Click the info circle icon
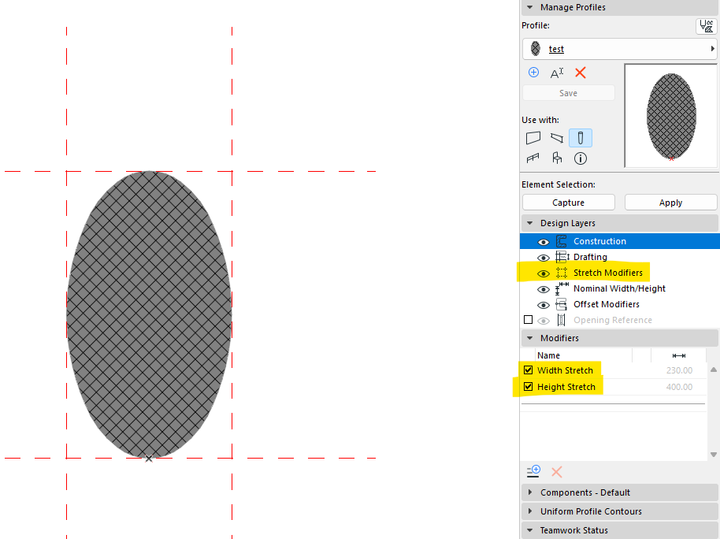 click(x=580, y=158)
